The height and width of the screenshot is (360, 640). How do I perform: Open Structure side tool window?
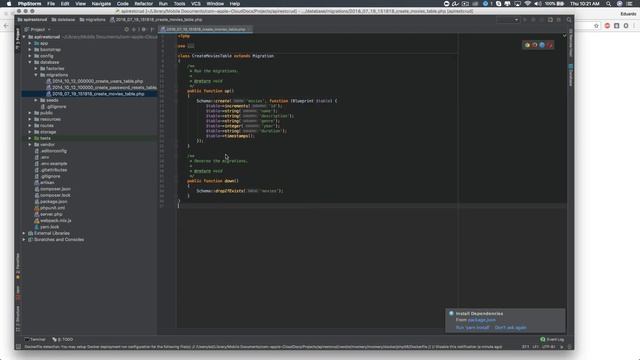18,318
